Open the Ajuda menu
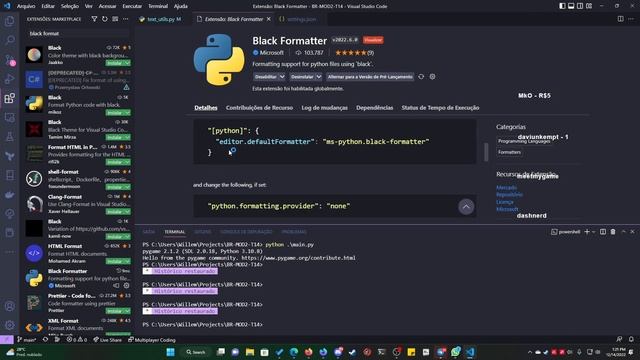Image resolution: width=640 pixels, height=360 pixels. click(180, 6)
